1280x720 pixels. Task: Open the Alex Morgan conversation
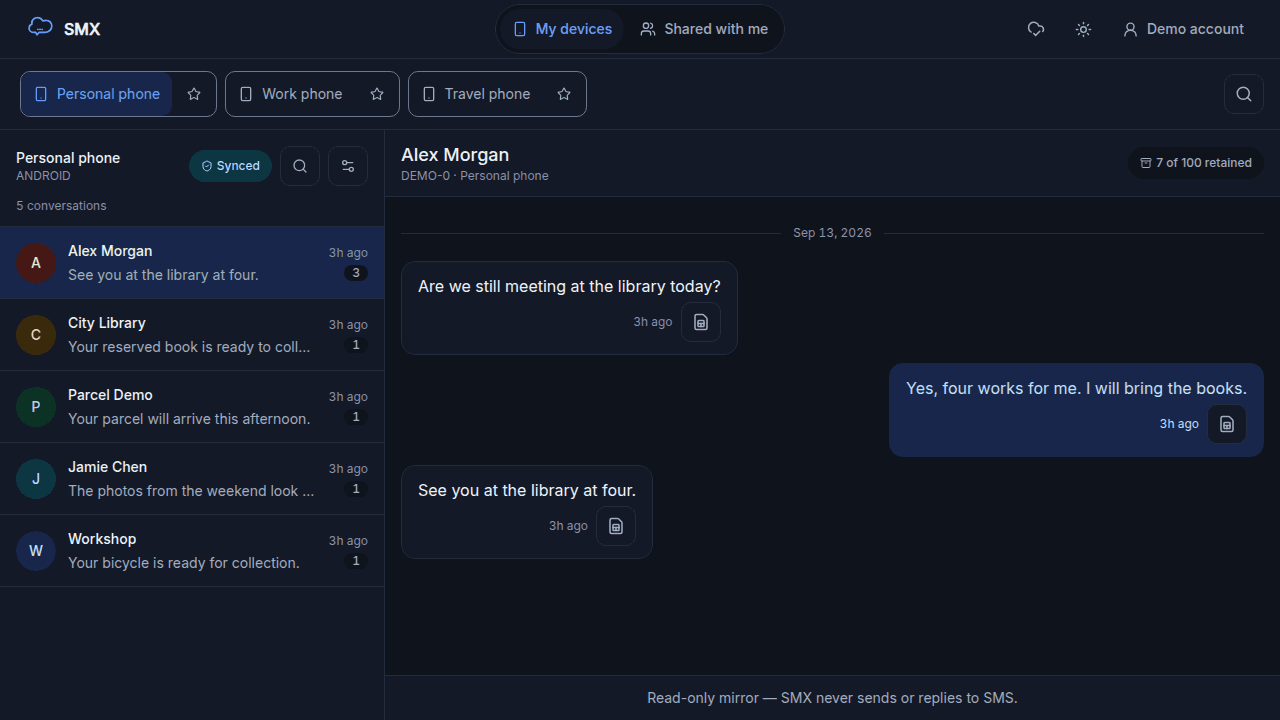(x=192, y=263)
